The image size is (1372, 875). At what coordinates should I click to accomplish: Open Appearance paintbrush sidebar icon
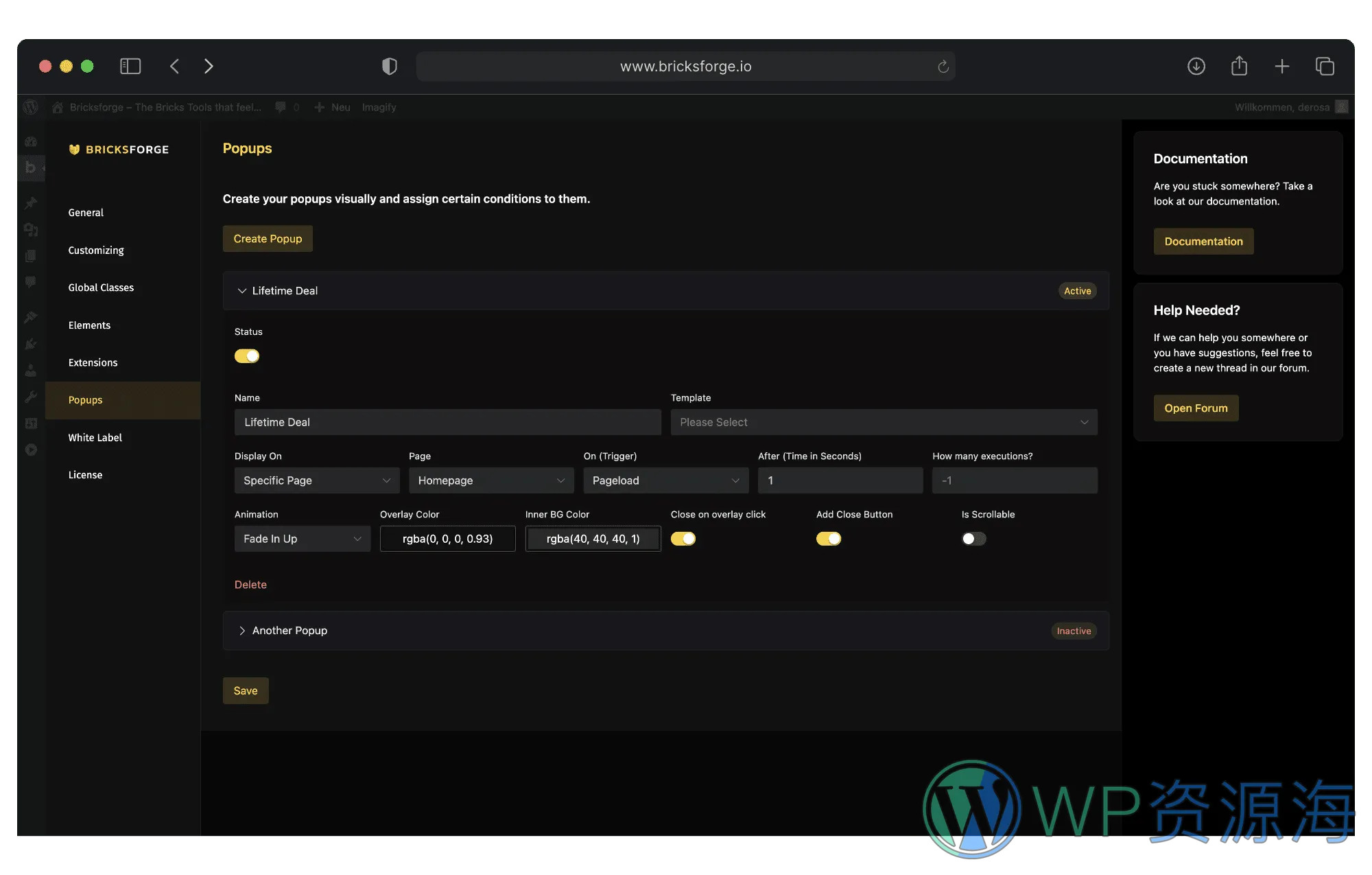31,317
